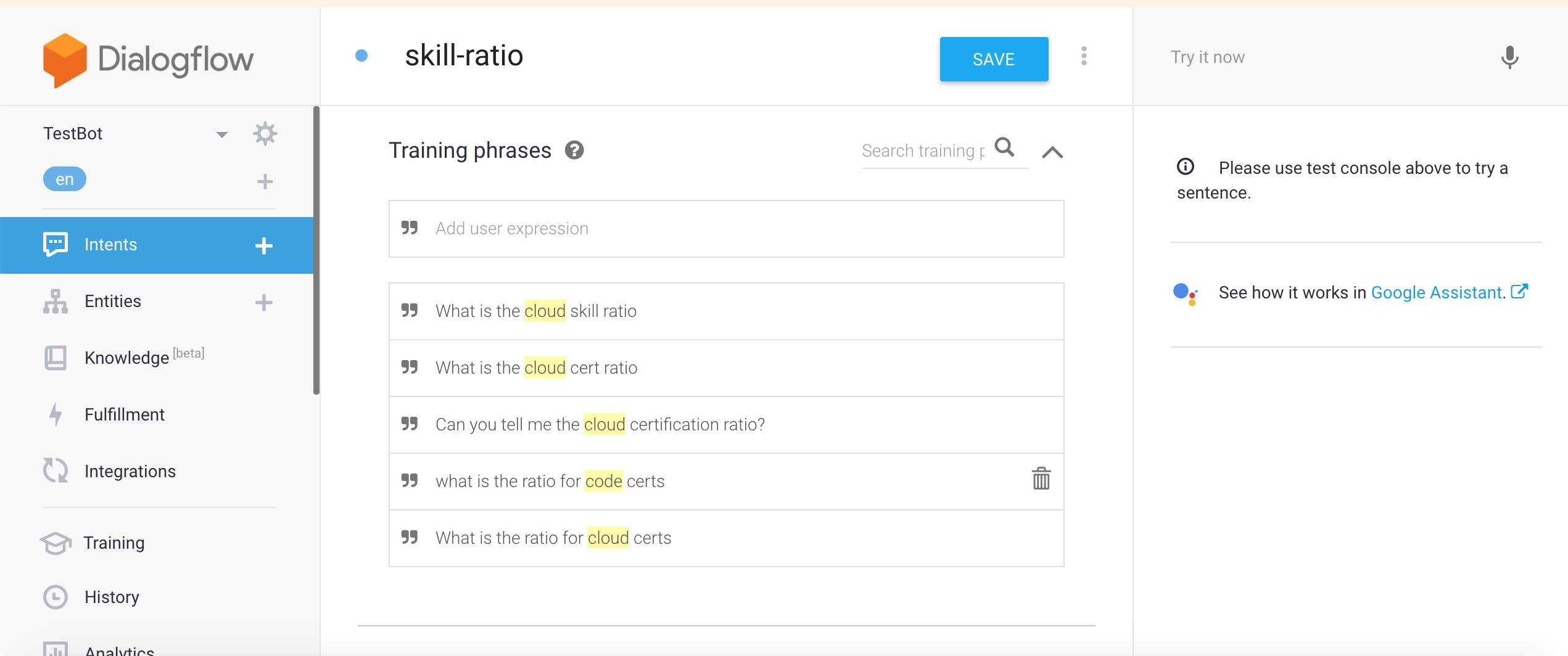Open the Knowledge beta section
Screen dimensions: 1568x656
click(x=126, y=358)
